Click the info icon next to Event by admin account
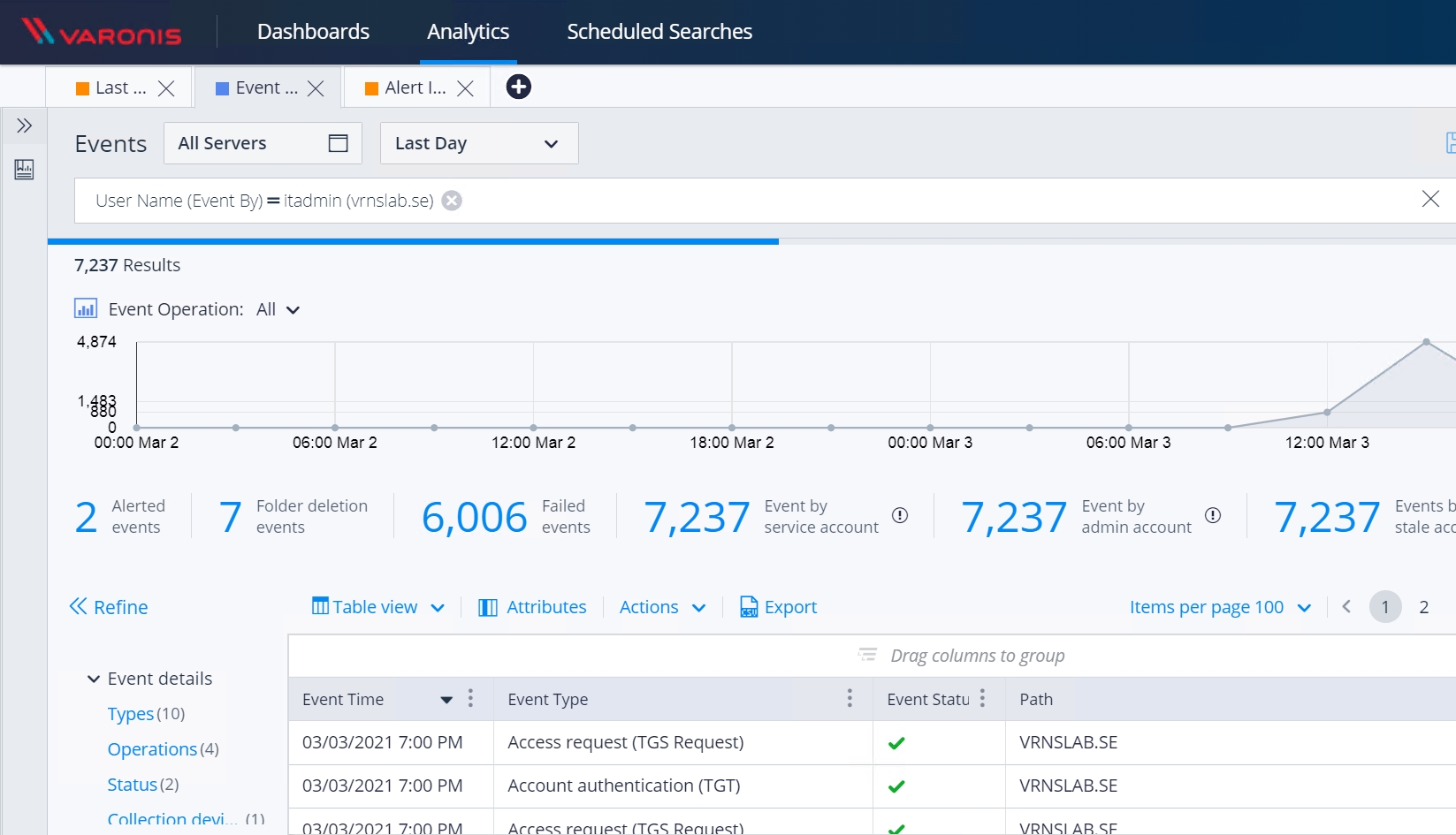Viewport: 1456px width, 835px height. (x=1212, y=515)
